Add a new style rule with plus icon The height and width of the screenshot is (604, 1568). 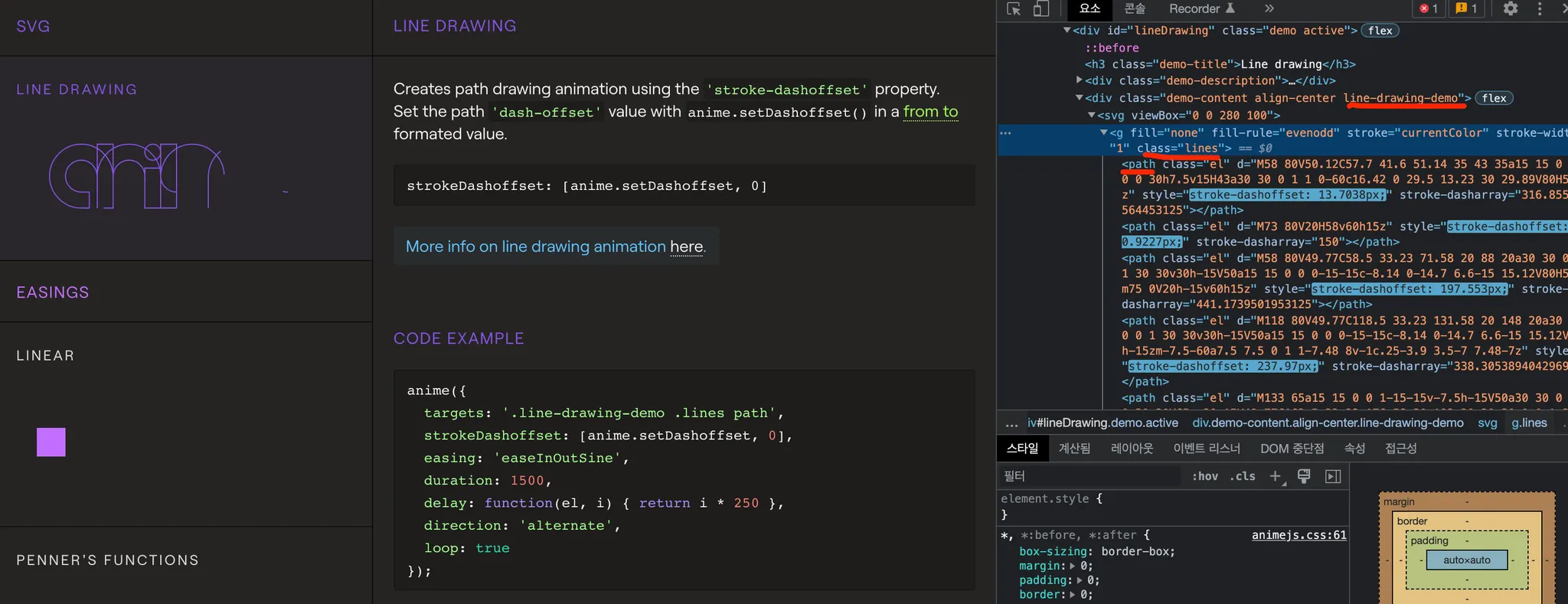pyautogui.click(x=1276, y=476)
